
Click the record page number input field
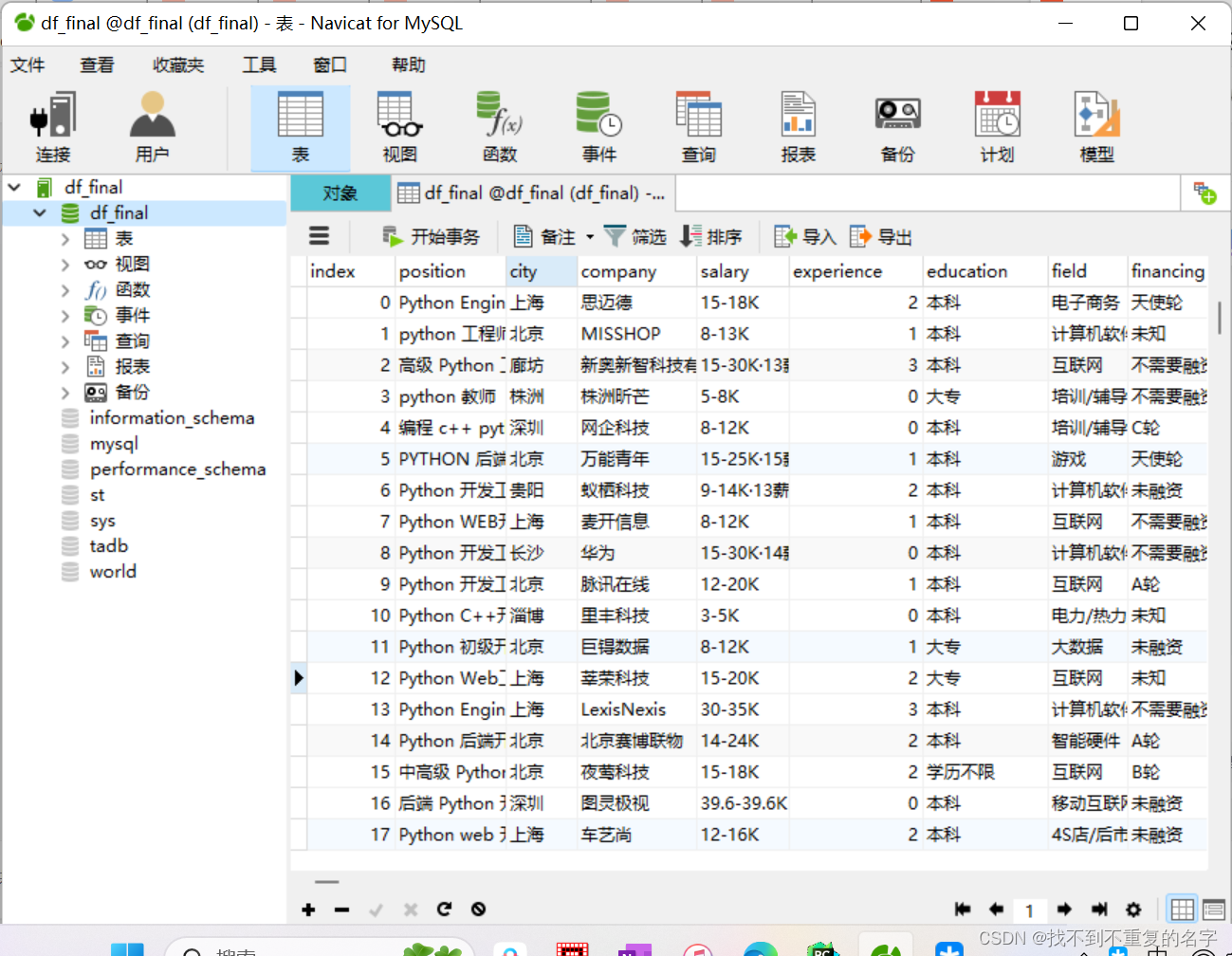1029,909
